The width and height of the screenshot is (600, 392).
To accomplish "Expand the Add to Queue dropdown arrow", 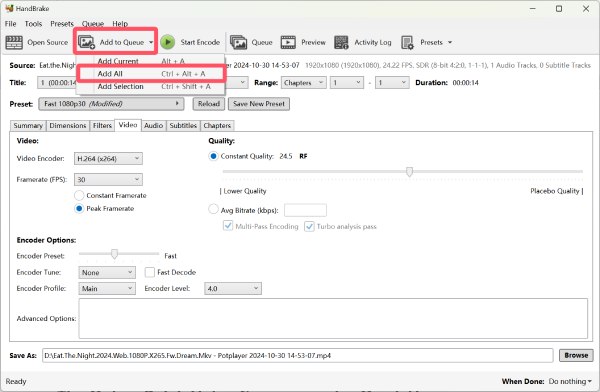I will (151, 42).
